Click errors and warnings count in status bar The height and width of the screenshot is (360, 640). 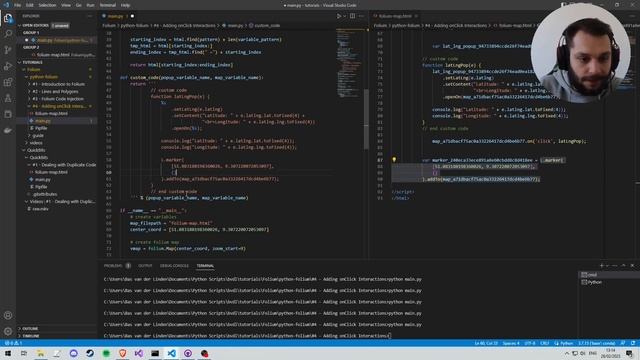pos(13,343)
